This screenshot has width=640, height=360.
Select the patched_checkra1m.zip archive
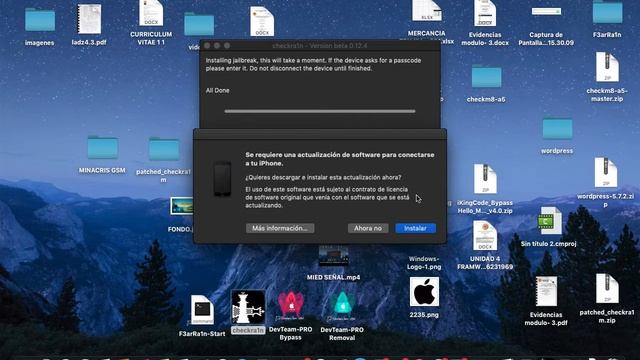607,288
